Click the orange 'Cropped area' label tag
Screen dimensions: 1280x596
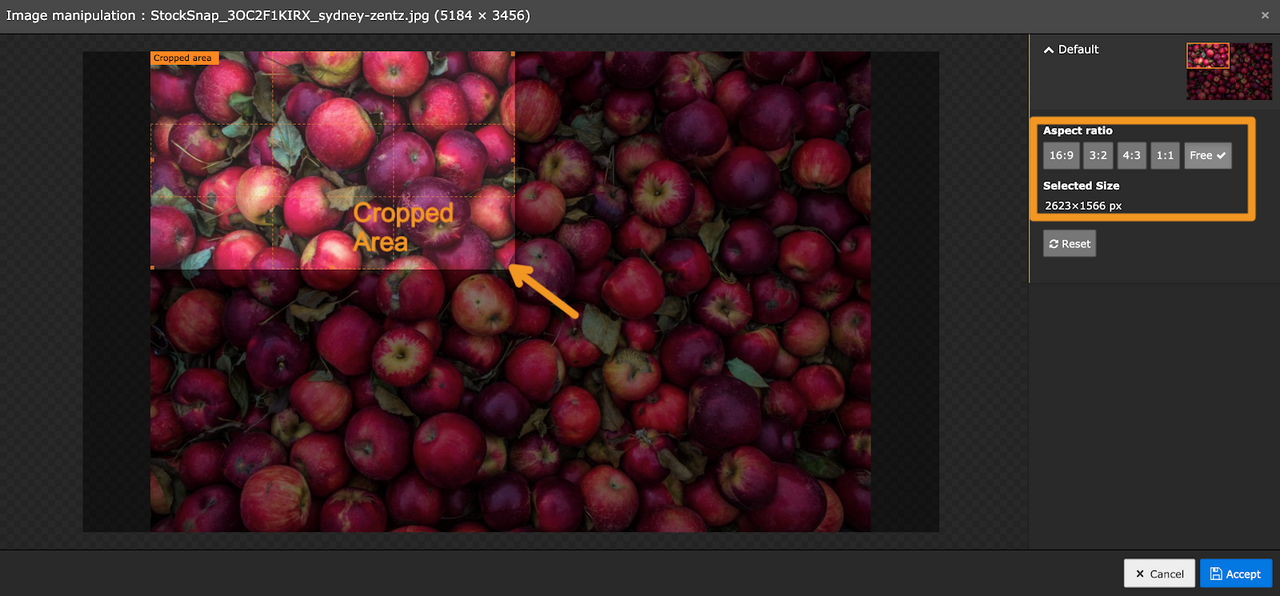coord(183,59)
